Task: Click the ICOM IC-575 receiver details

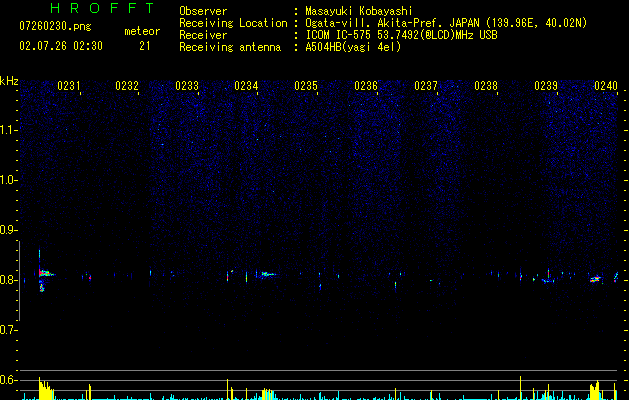Action: 402,35
